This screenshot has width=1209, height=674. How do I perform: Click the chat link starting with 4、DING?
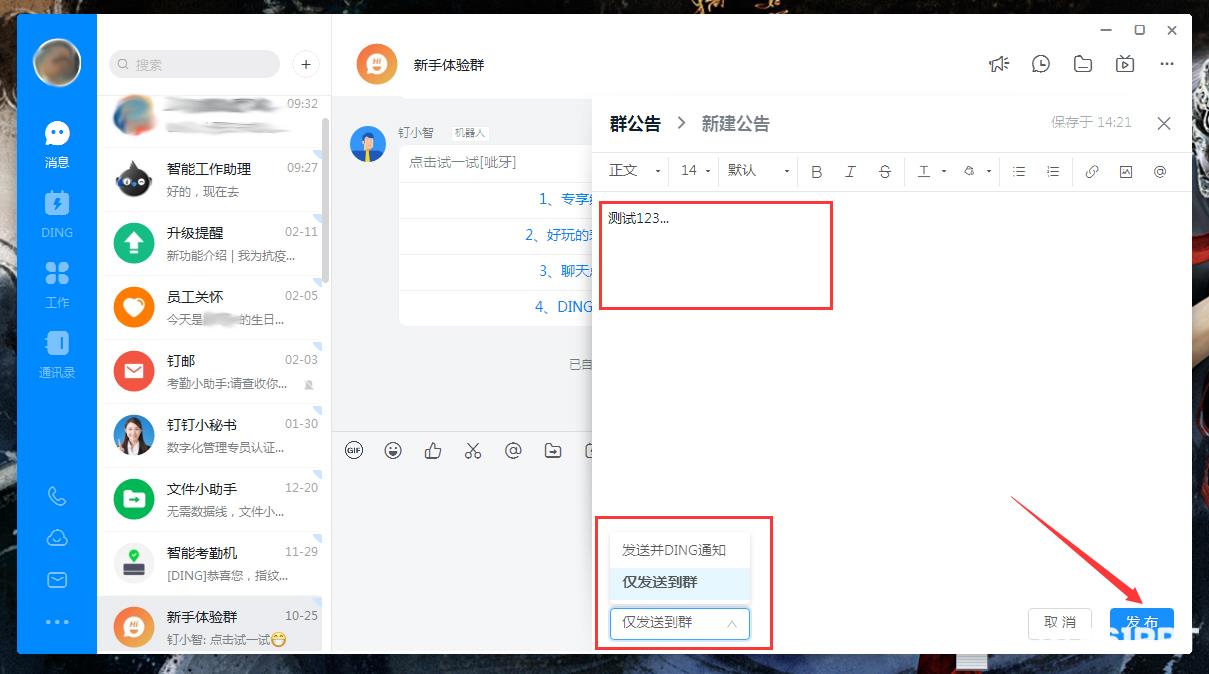563,307
